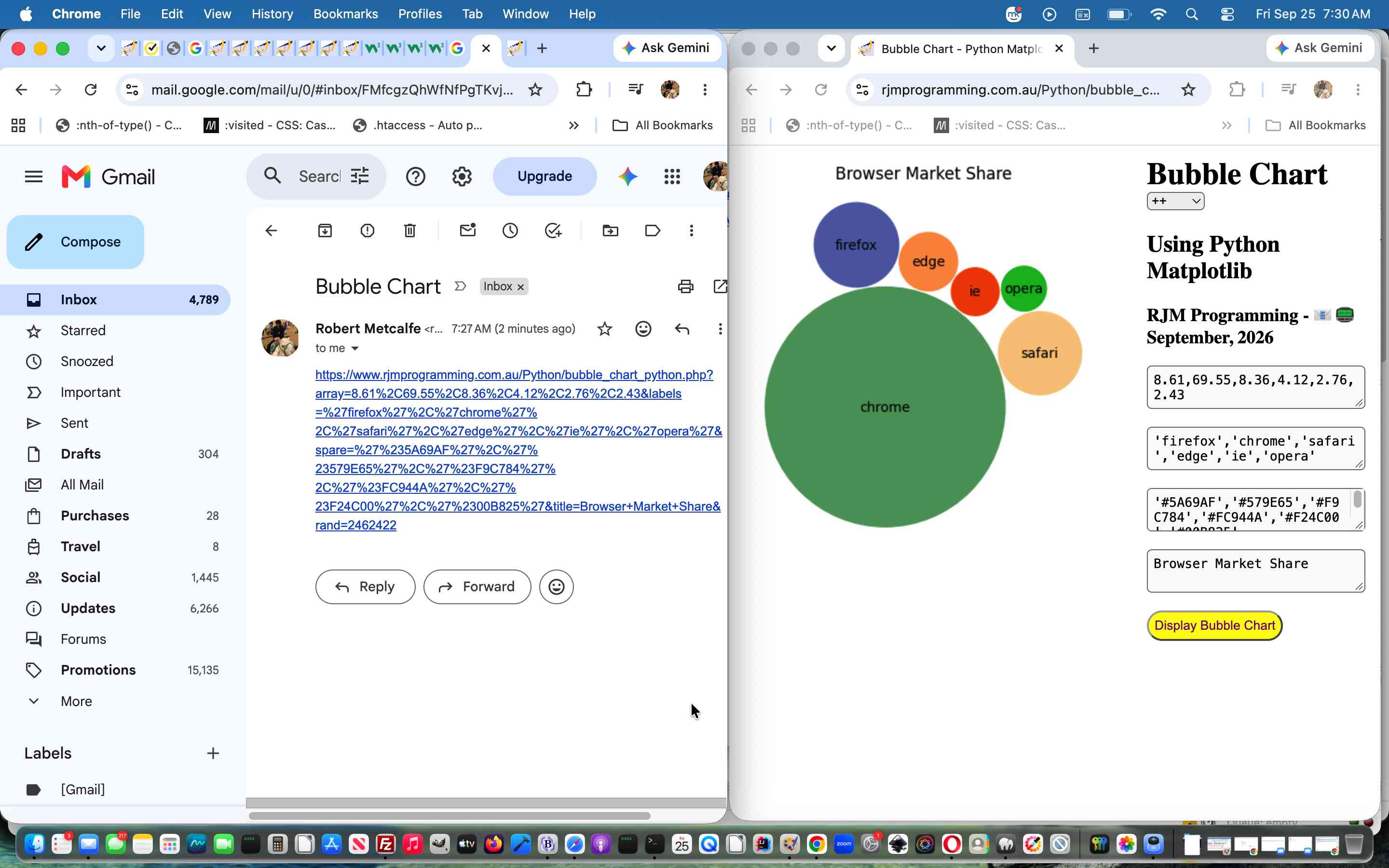Screen dimensions: 1389x868
Task: Mark email as unread icon
Action: (468, 230)
